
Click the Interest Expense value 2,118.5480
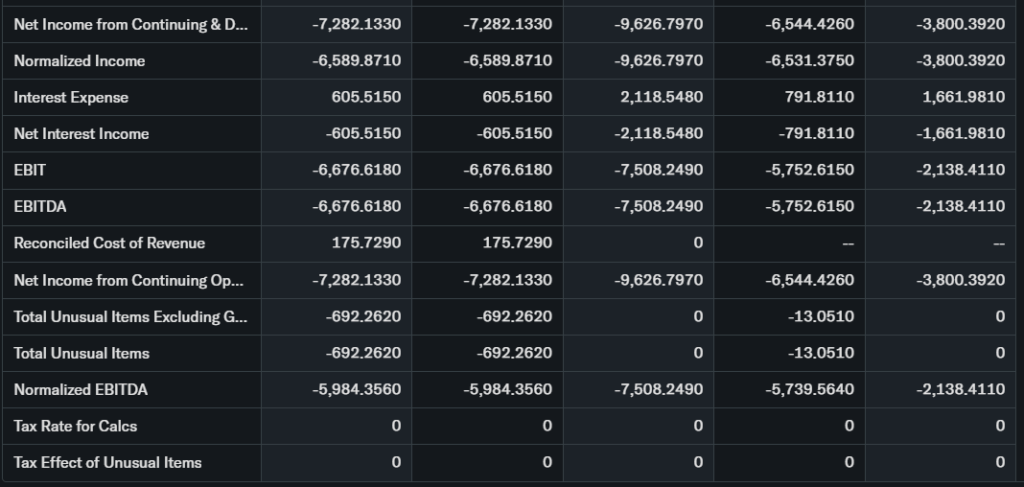coord(659,98)
